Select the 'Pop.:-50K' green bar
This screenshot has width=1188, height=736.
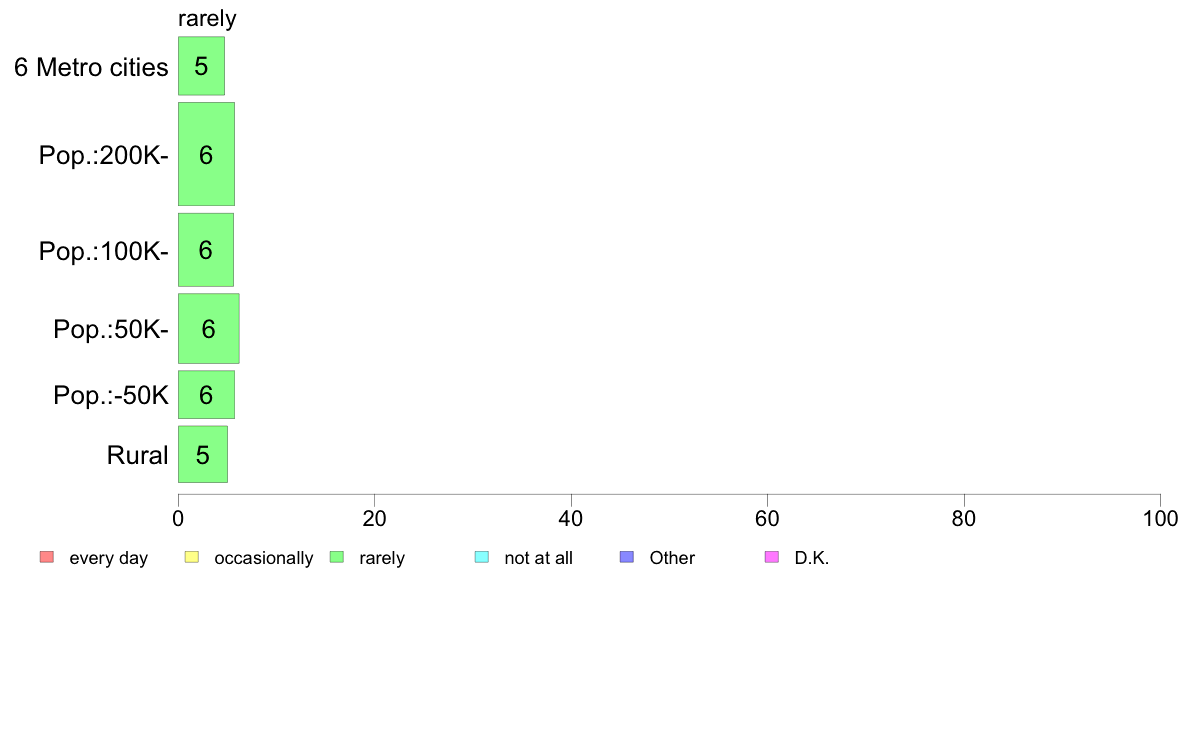coord(206,395)
